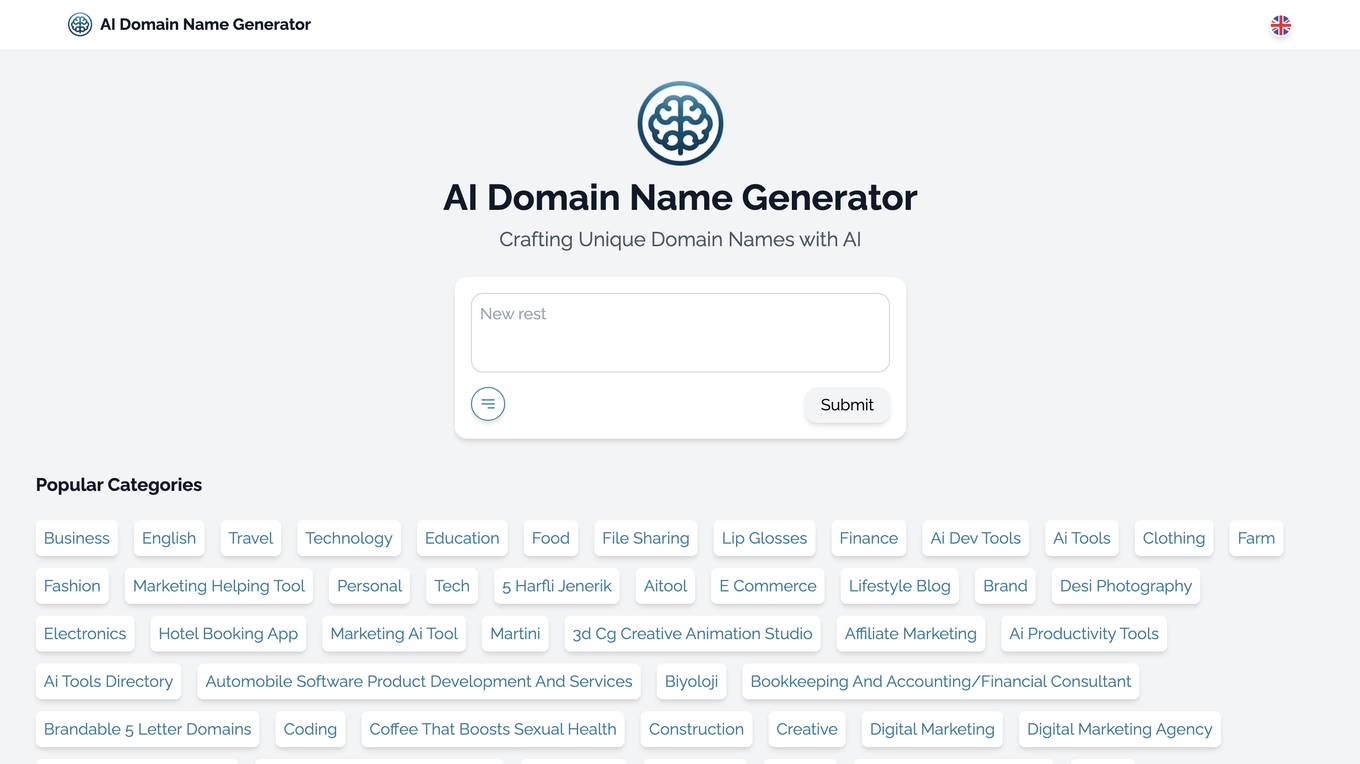Select the Digital Marketing category
This screenshot has height=764, width=1360.
tap(932, 730)
